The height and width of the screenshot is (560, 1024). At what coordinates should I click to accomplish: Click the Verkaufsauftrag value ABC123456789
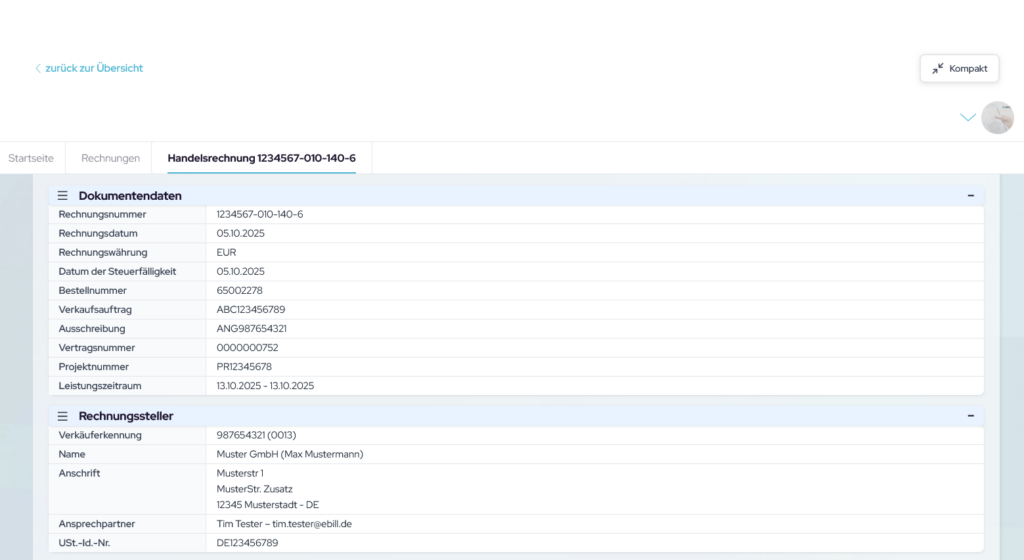click(x=250, y=310)
